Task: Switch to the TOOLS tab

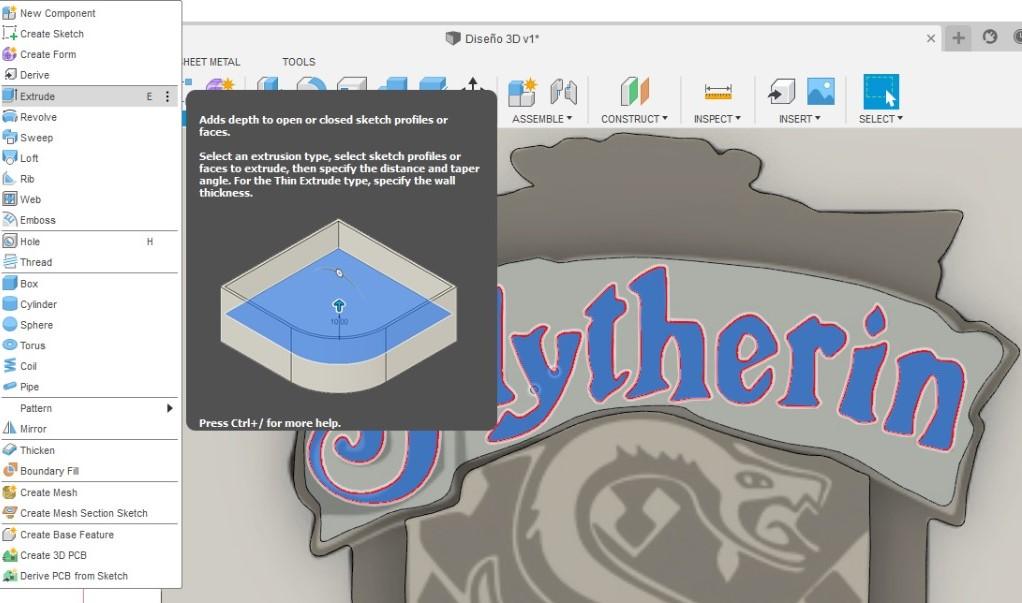Action: tap(299, 62)
